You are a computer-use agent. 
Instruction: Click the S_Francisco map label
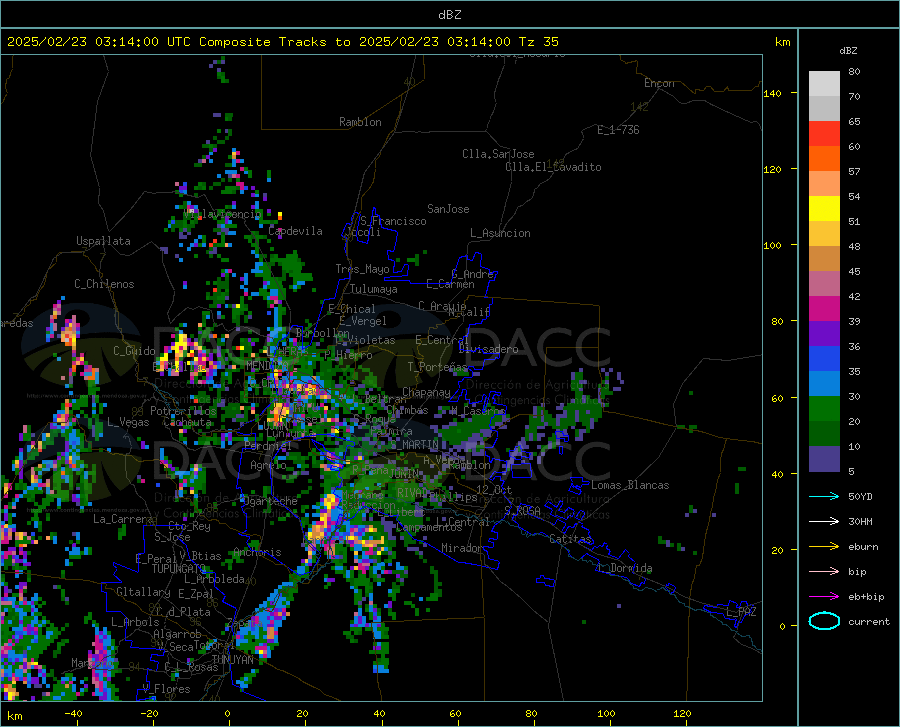(393, 221)
